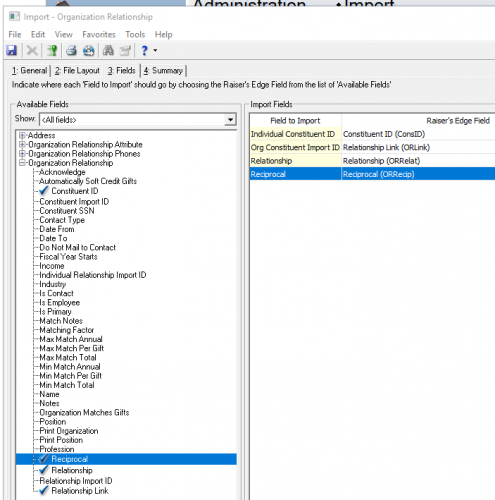Expand Organization Relationship Phones node
Viewport: 495px width, 500px height.
[x=22, y=154]
